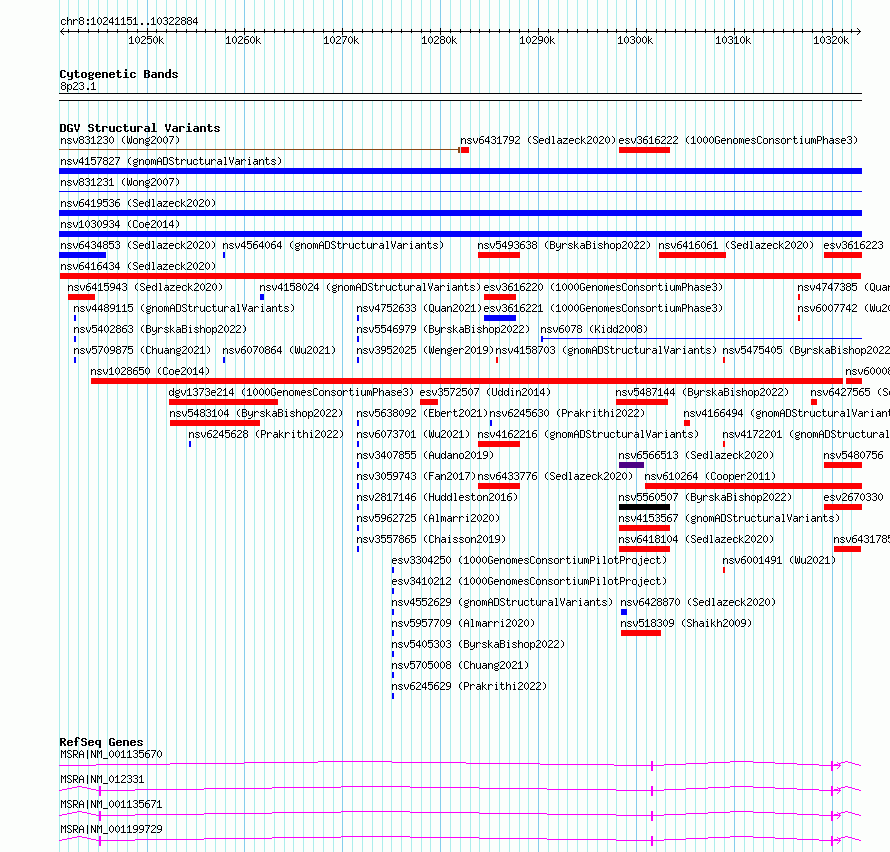Select the nsv3952025 (Wenger2019) label
This screenshot has width=890, height=852.
click(425, 350)
